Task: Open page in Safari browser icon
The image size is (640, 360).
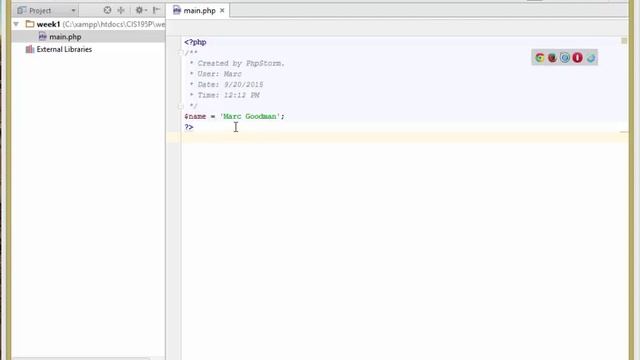Action: click(565, 58)
